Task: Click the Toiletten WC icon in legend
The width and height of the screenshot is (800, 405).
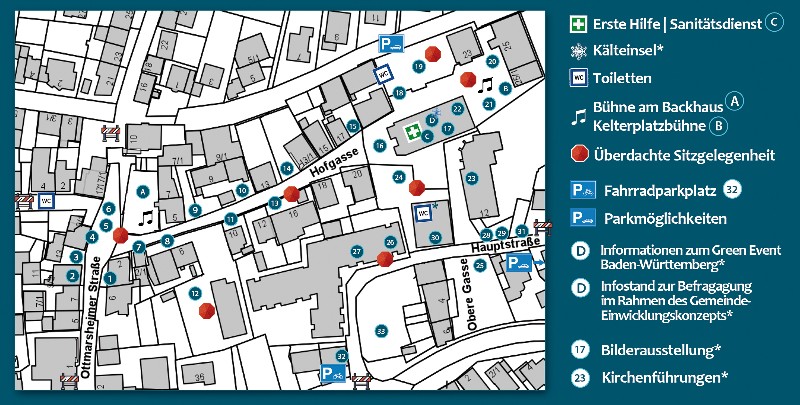Action: (578, 77)
